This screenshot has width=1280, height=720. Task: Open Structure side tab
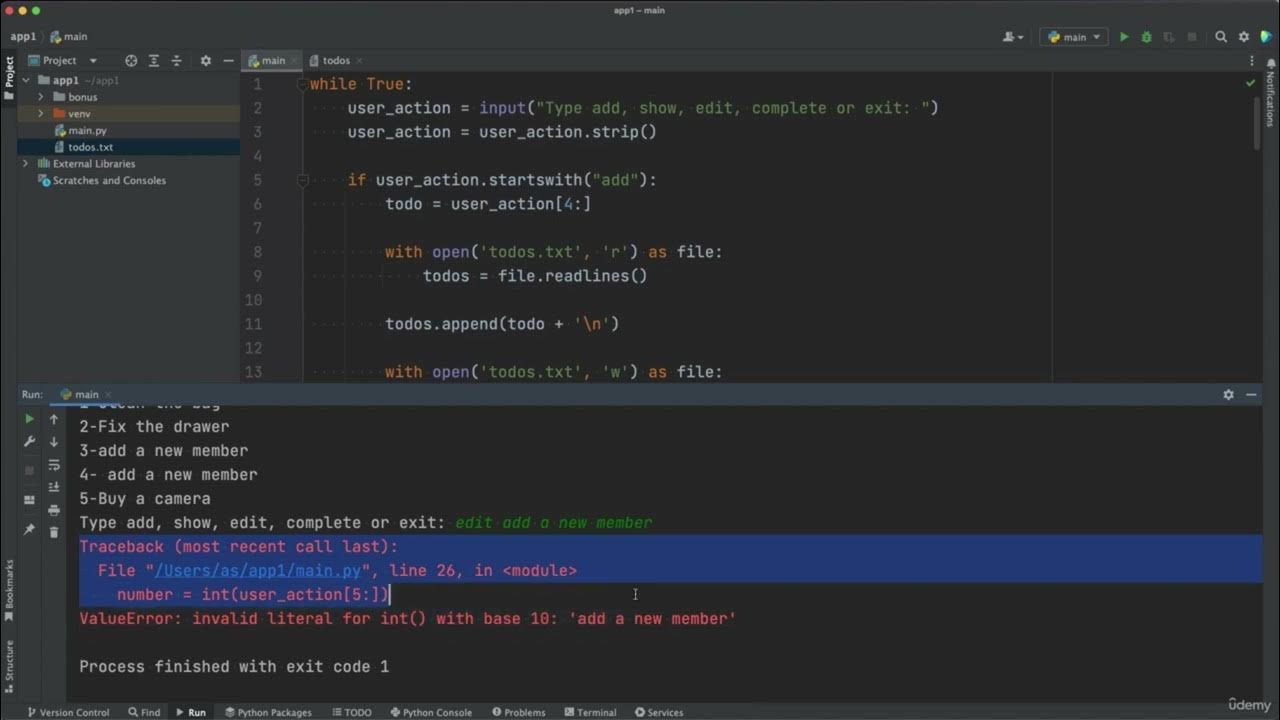(8, 665)
